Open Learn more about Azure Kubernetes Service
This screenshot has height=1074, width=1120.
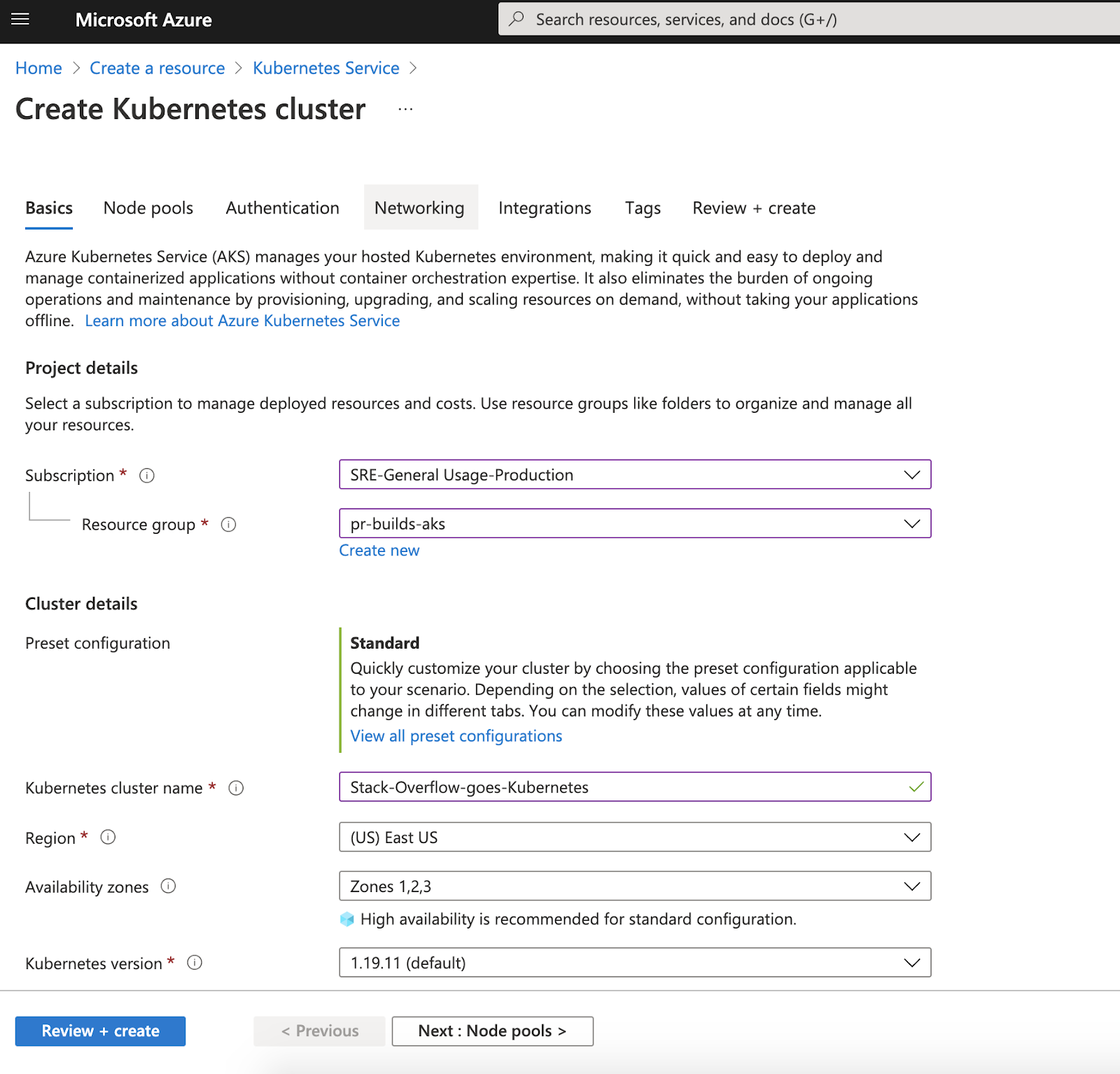click(242, 320)
